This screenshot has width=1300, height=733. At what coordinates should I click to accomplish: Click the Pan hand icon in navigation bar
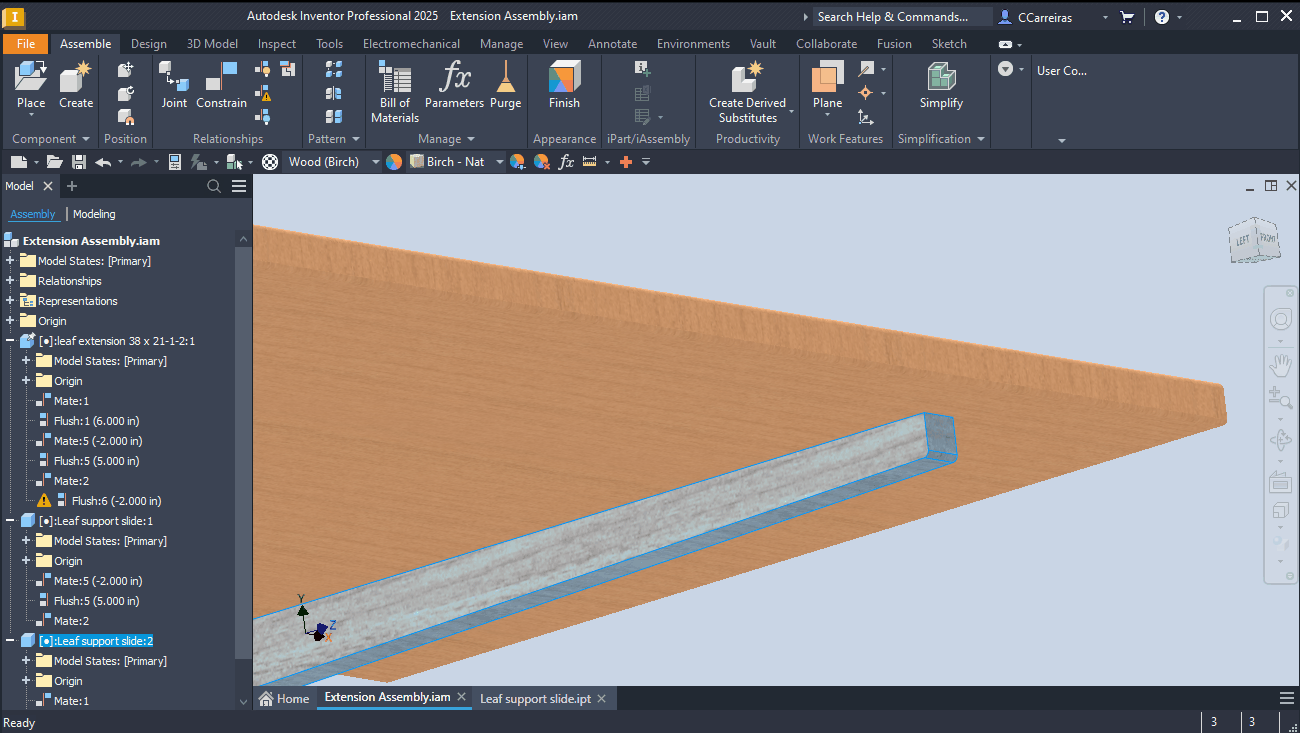pos(1281,364)
